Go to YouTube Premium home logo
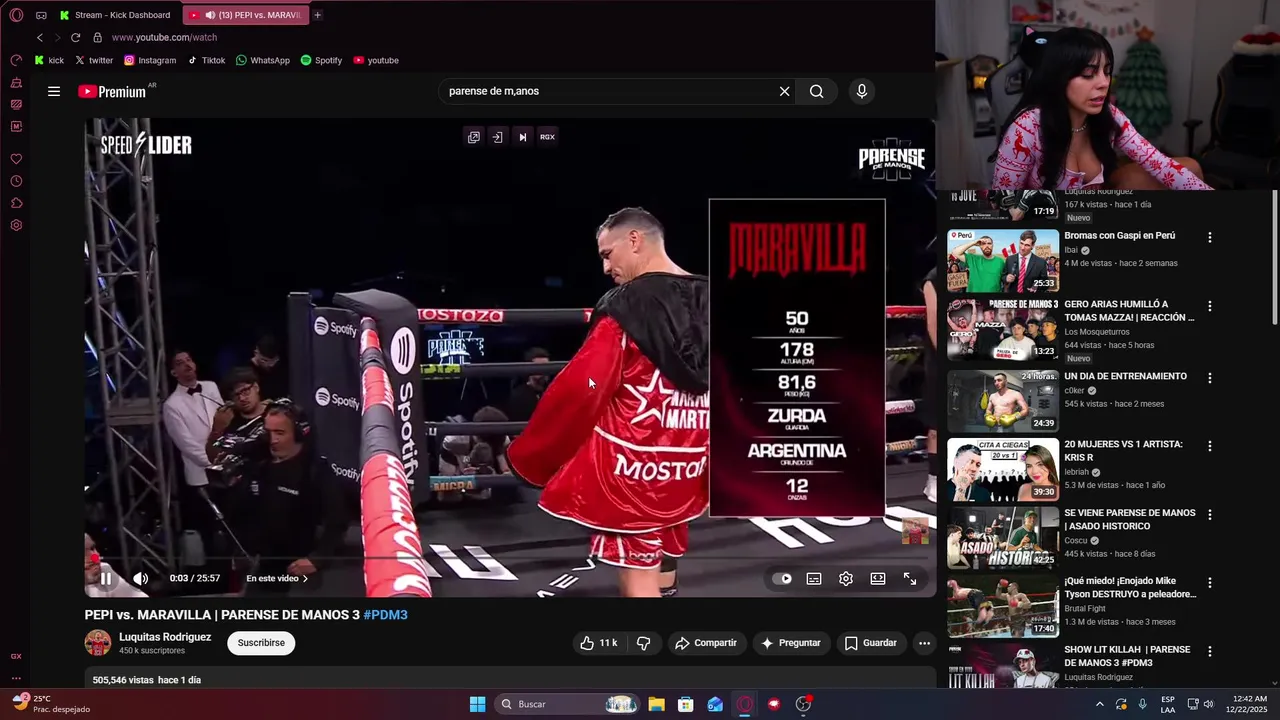 (x=112, y=91)
